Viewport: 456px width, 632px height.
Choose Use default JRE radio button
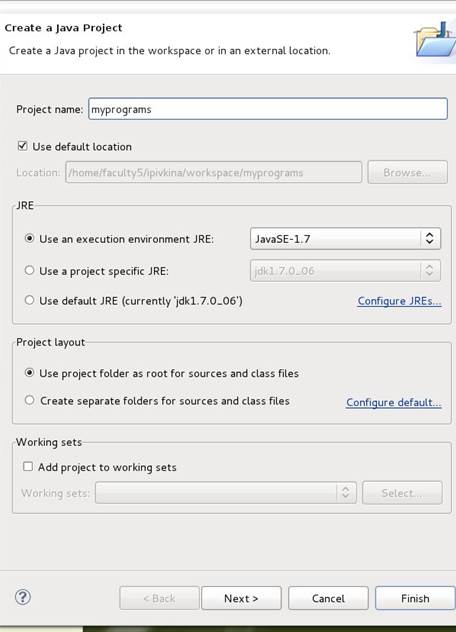coord(29,300)
